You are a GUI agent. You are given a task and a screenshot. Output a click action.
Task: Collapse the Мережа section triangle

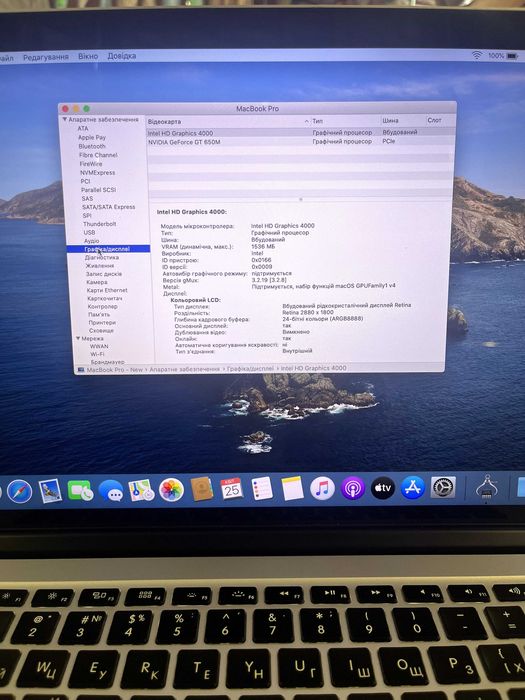tap(78, 338)
